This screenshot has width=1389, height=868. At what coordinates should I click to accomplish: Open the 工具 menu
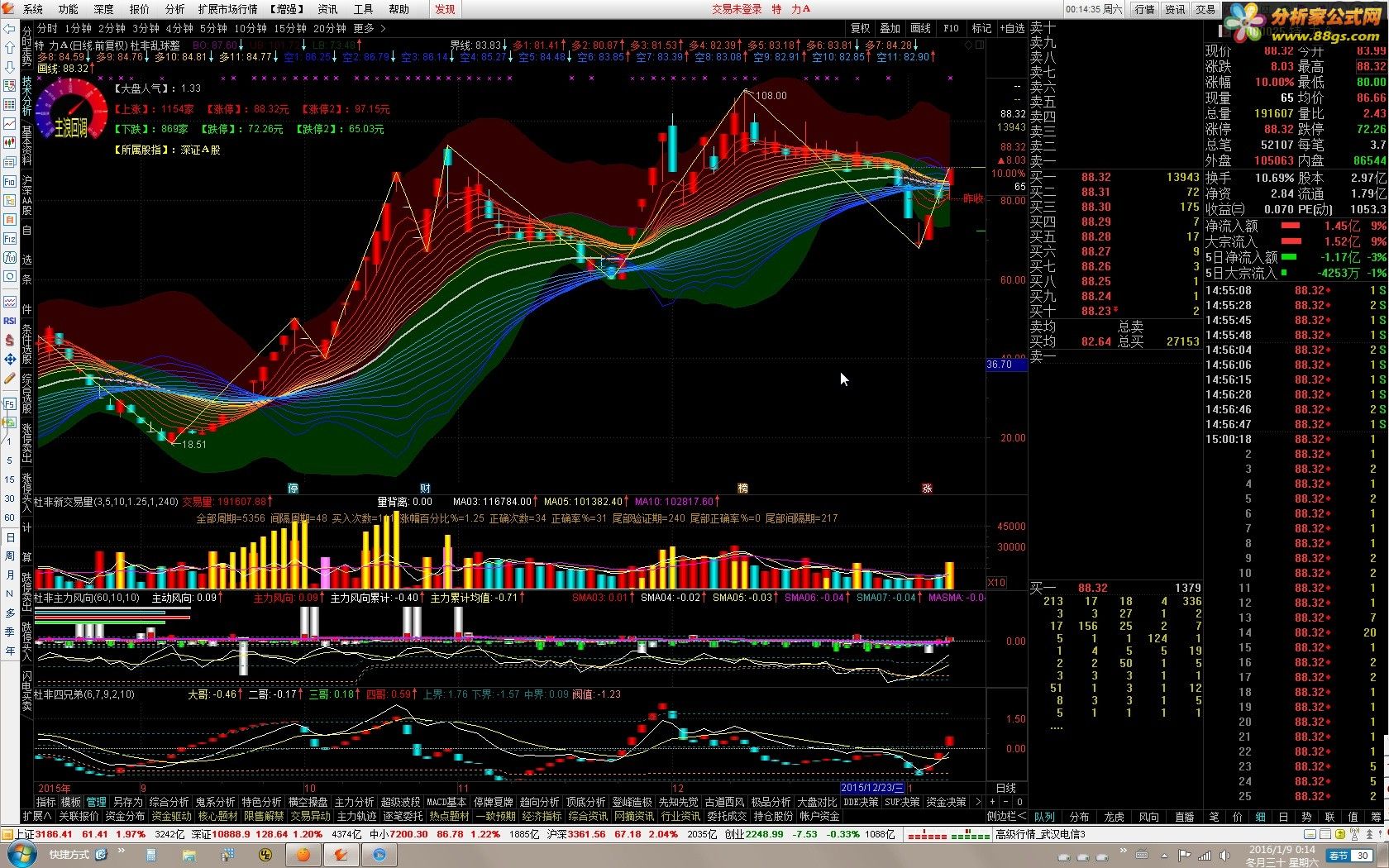[363, 9]
